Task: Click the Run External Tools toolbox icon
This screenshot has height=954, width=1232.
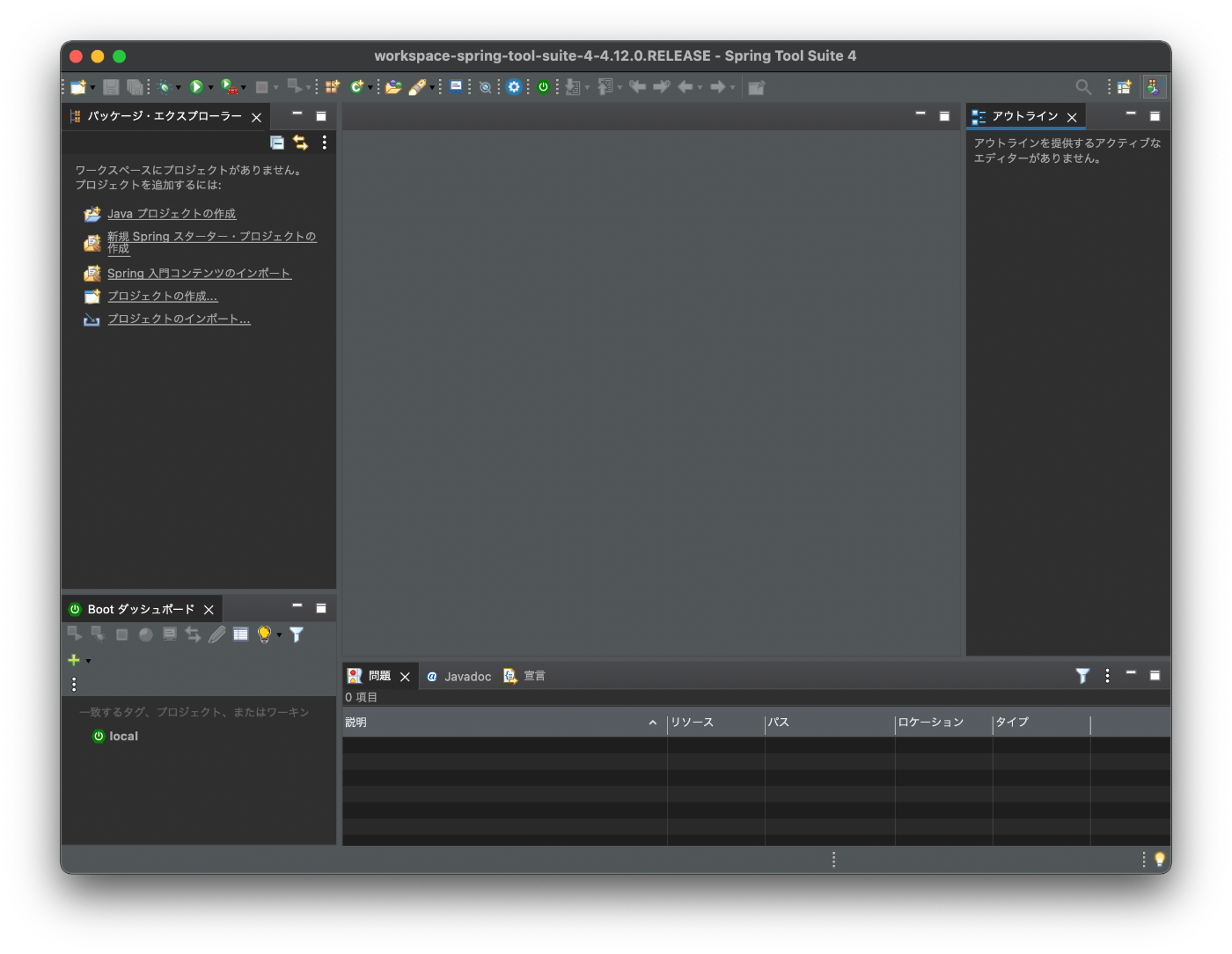Action: coord(229,87)
